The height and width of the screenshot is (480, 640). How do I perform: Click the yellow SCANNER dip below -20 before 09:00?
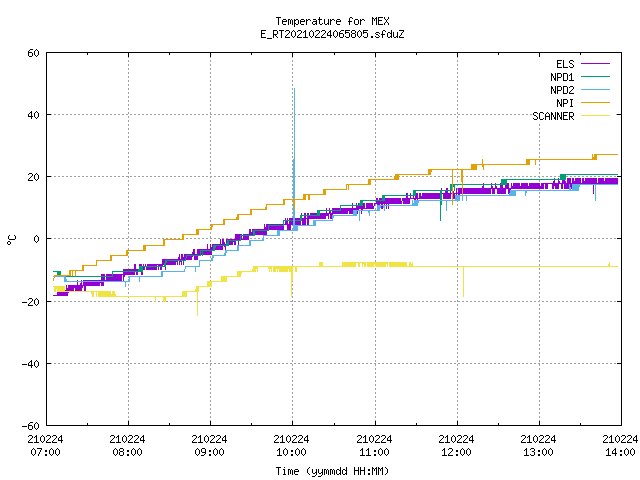(x=198, y=304)
